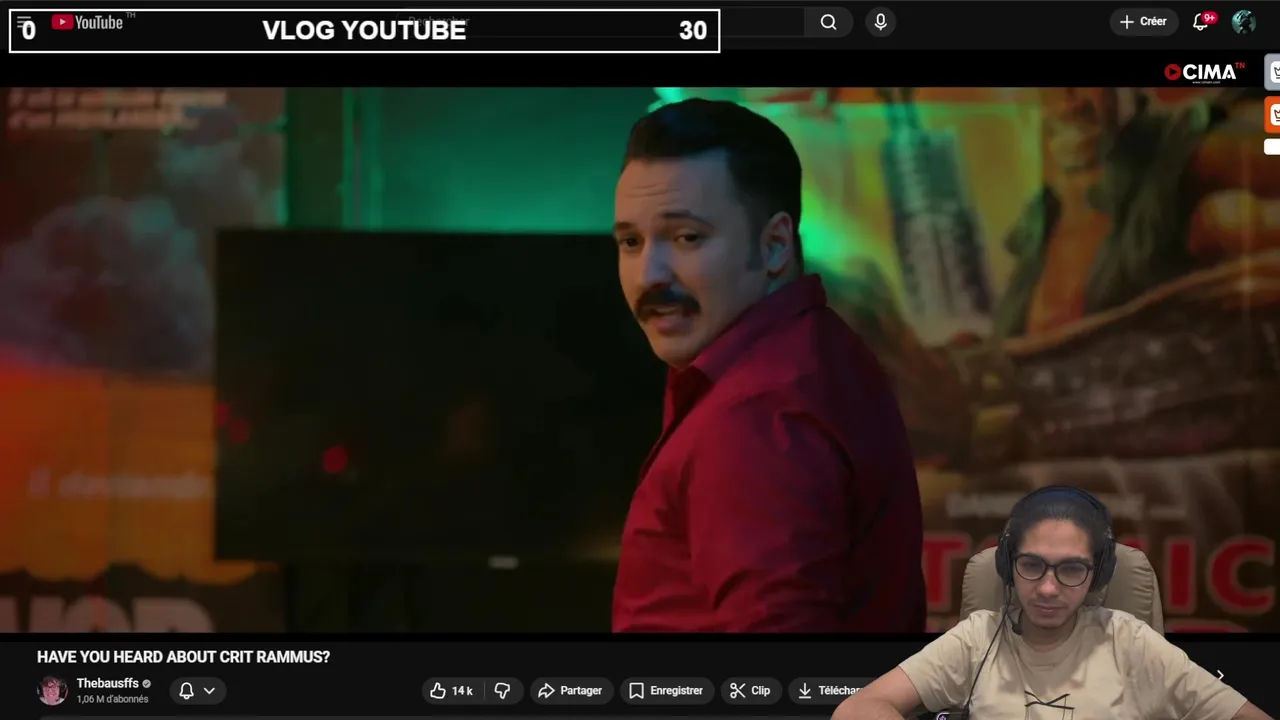
Task: Create a Clip with scissors button
Action: tap(750, 691)
